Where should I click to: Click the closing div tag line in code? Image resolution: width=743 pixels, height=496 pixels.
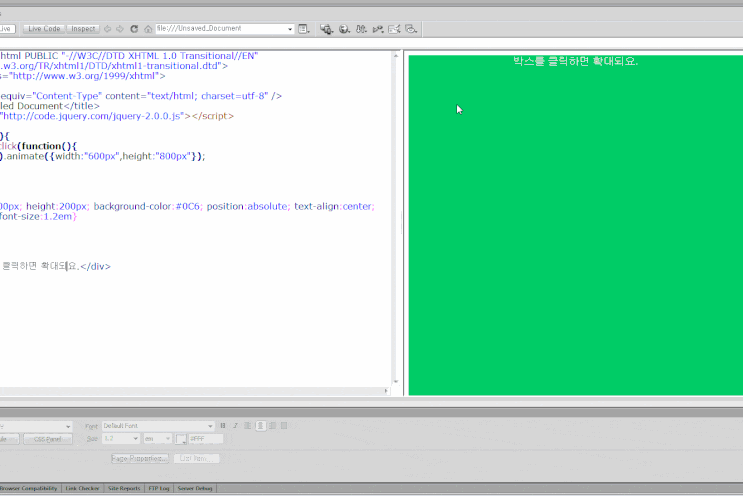[x=55, y=266]
